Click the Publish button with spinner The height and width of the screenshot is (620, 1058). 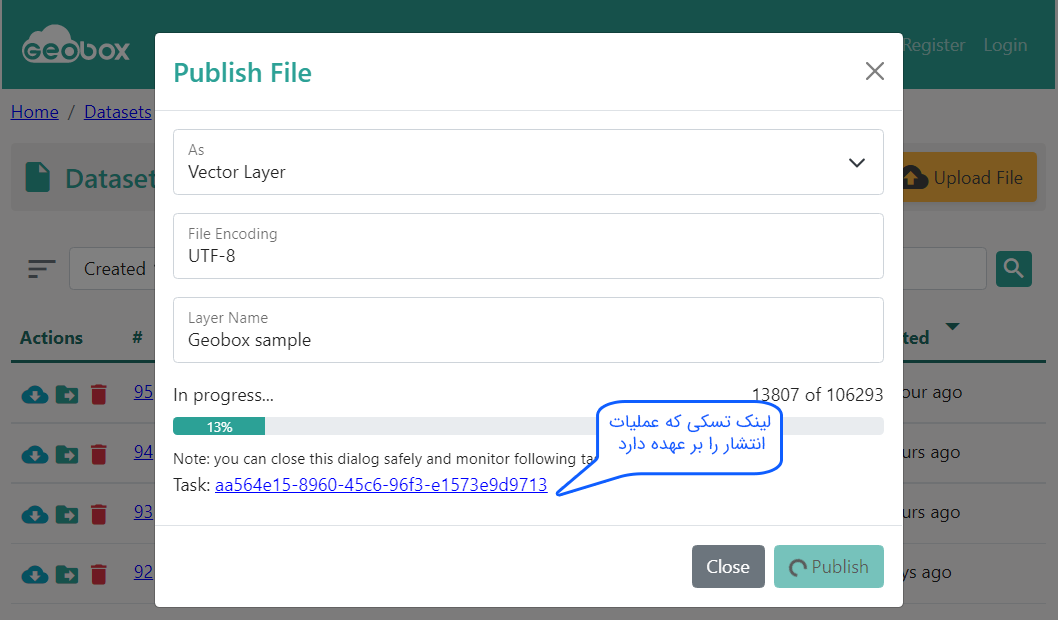828,566
